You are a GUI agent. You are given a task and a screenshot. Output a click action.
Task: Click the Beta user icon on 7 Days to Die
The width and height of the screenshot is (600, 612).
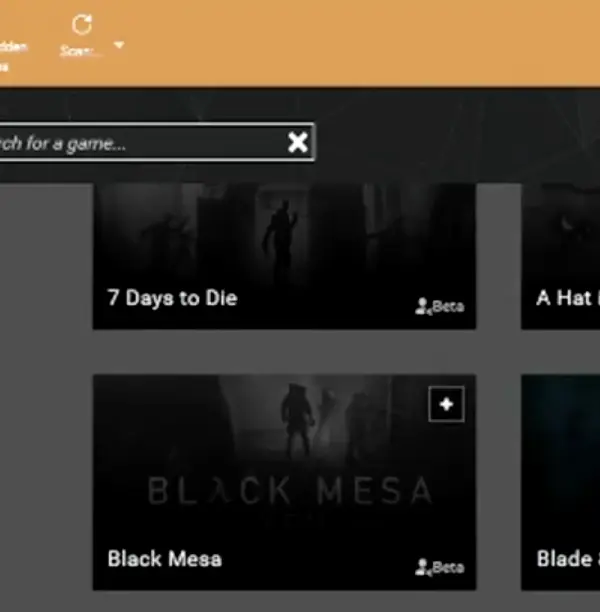(422, 306)
